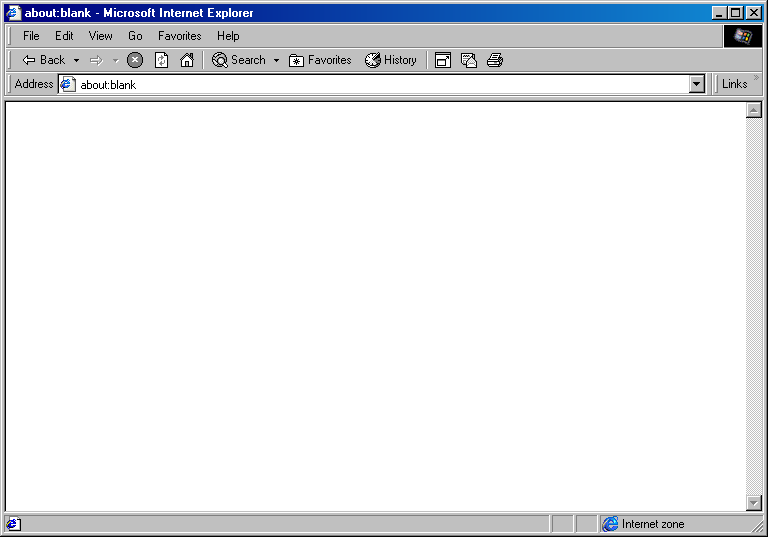Viewport: 768px width, 538px height.
Task: Open the Favorites menu
Action: [179, 36]
